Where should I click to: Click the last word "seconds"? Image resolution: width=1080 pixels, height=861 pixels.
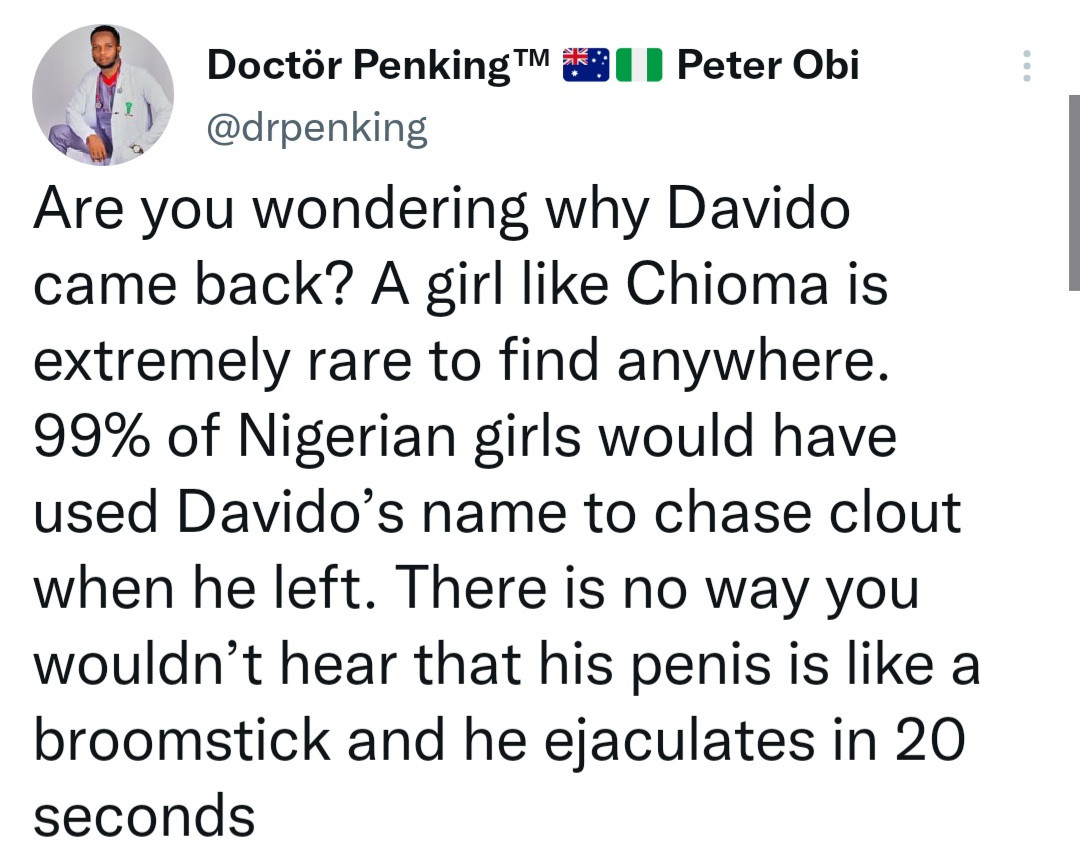pyautogui.click(x=144, y=816)
